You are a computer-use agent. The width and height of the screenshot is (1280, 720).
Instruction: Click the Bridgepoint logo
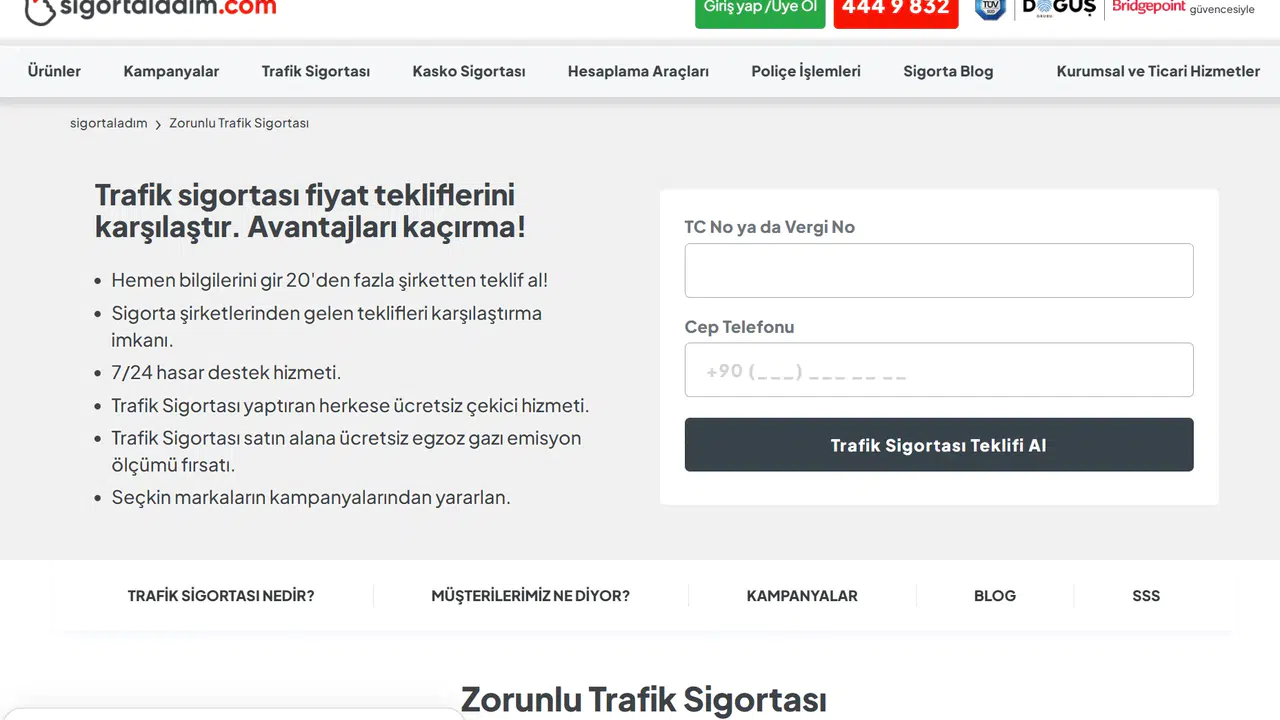(x=1148, y=7)
